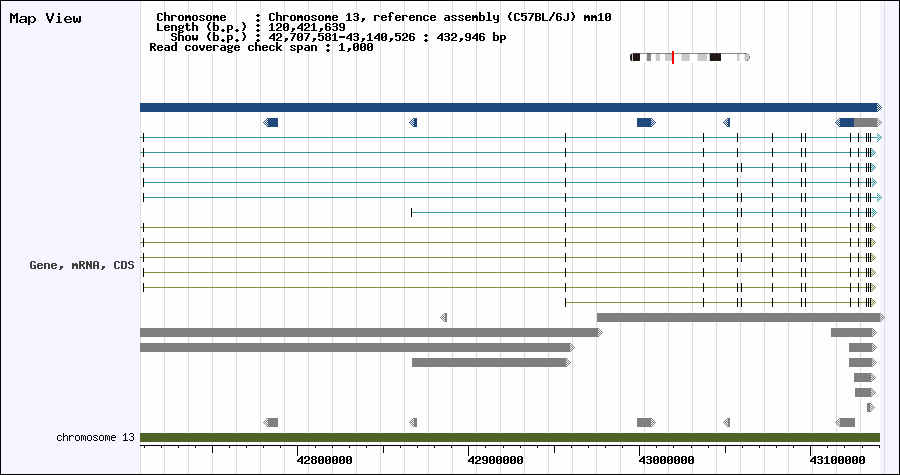Click the shown range 42,707,581-43,140,526
The width and height of the screenshot is (900, 475).
tap(343, 37)
